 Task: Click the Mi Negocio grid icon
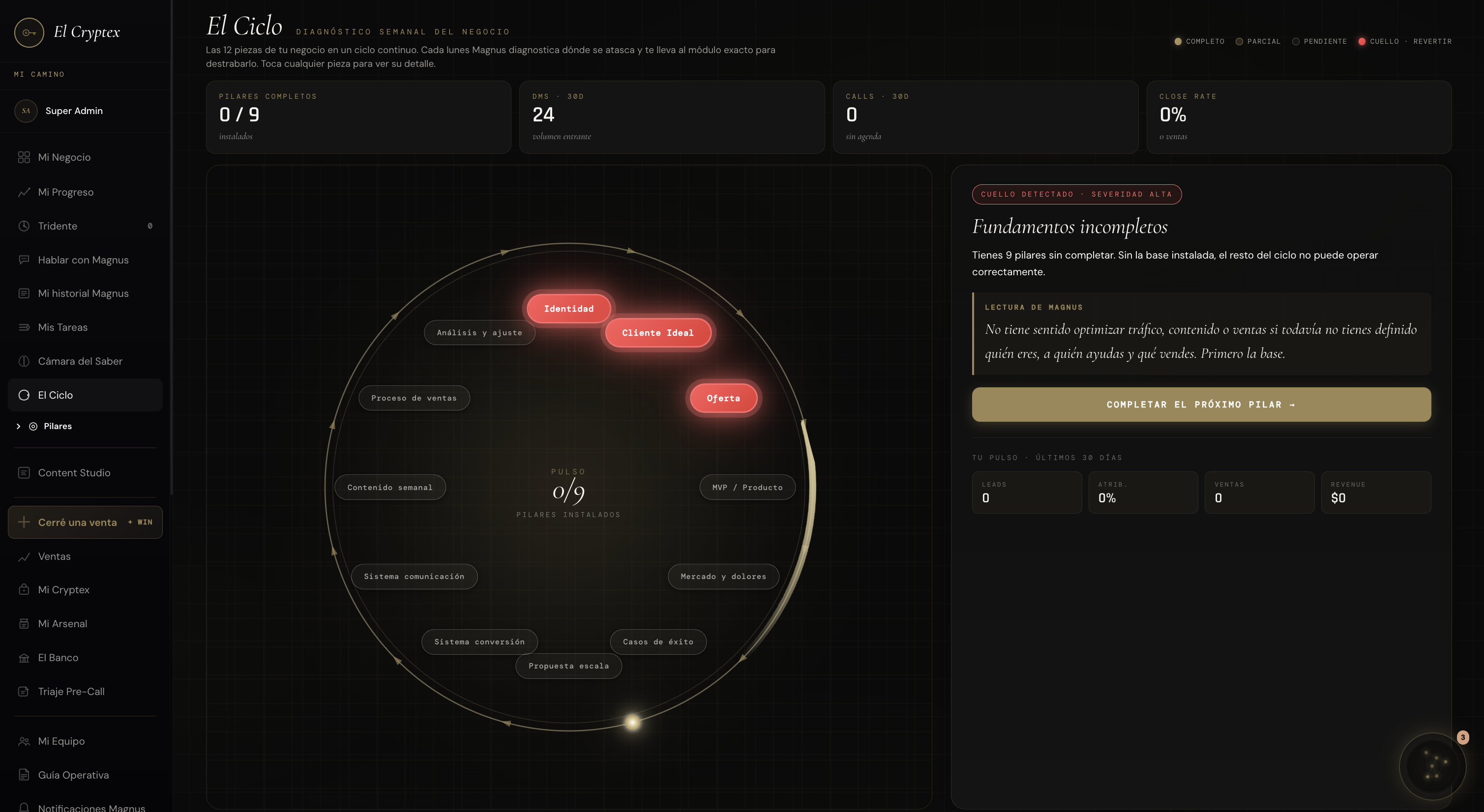click(24, 157)
